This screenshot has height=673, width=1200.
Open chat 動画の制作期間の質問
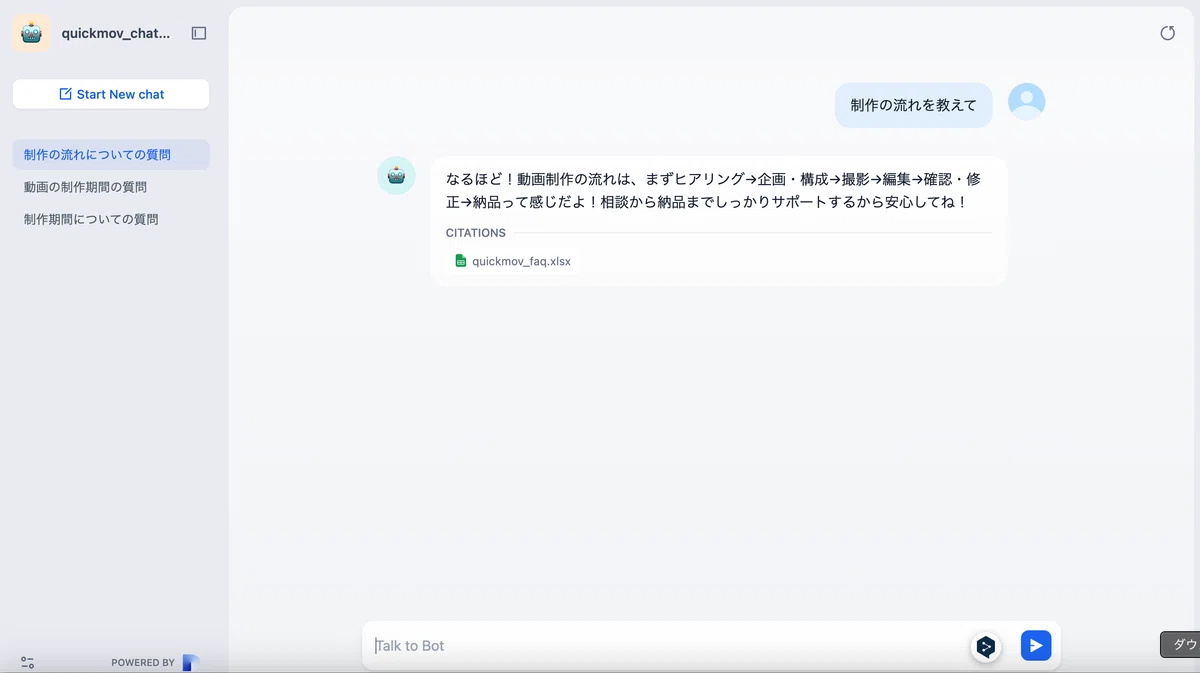(111, 187)
